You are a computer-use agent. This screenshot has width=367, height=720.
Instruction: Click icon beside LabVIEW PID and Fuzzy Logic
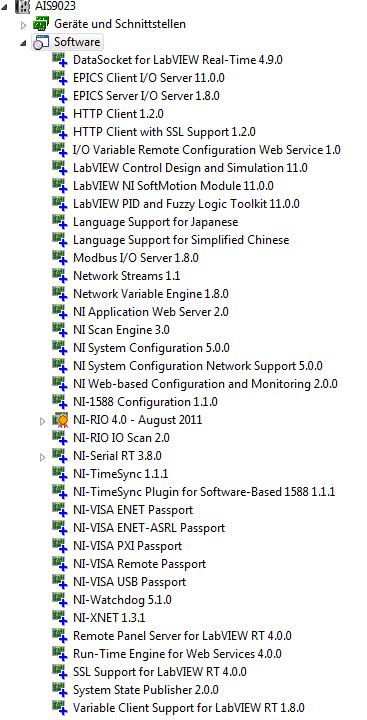pyautogui.click(x=60, y=204)
